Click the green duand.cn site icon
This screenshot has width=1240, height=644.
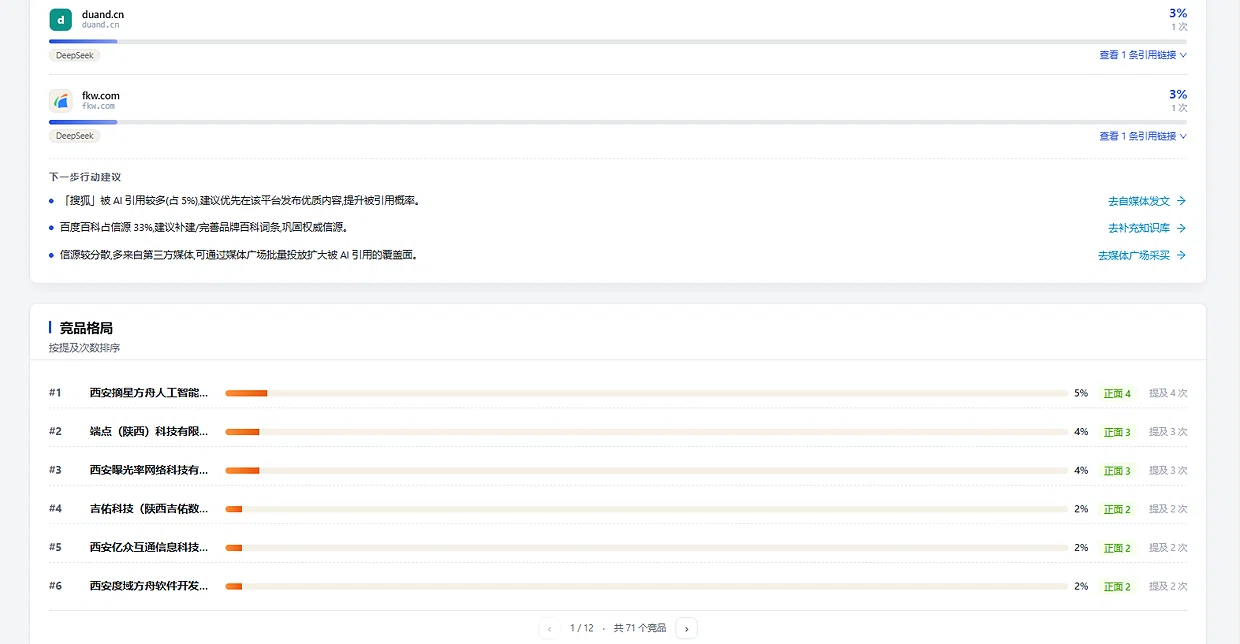[60, 19]
